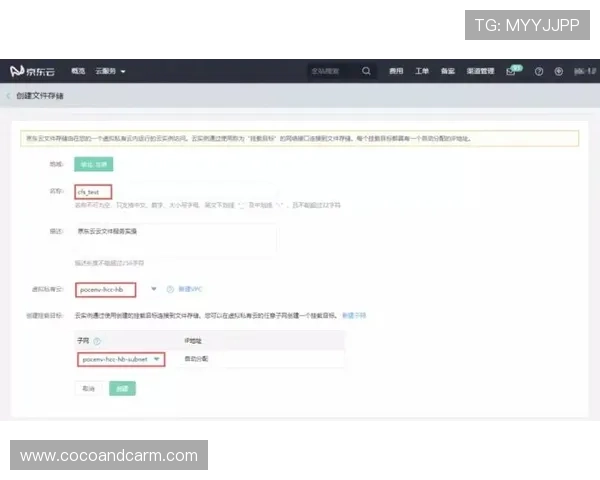
Task: Click the 自动分配 IP address cell
Action: pos(196,359)
